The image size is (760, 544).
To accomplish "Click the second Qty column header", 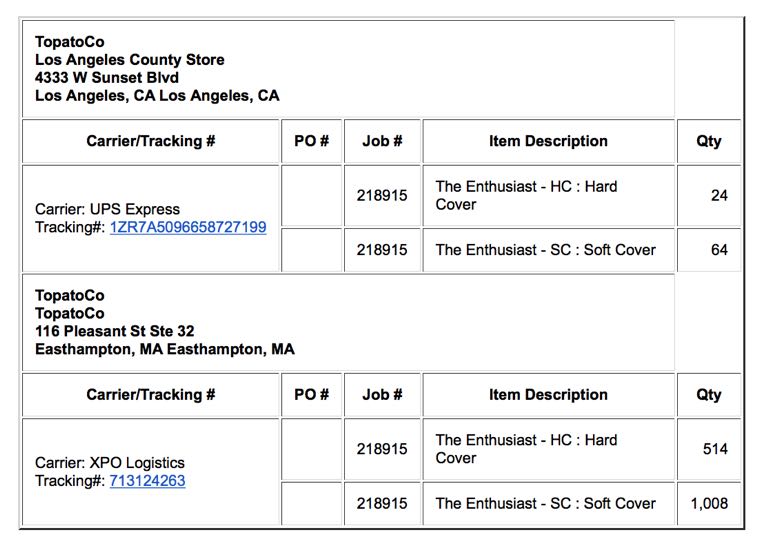I will (709, 395).
